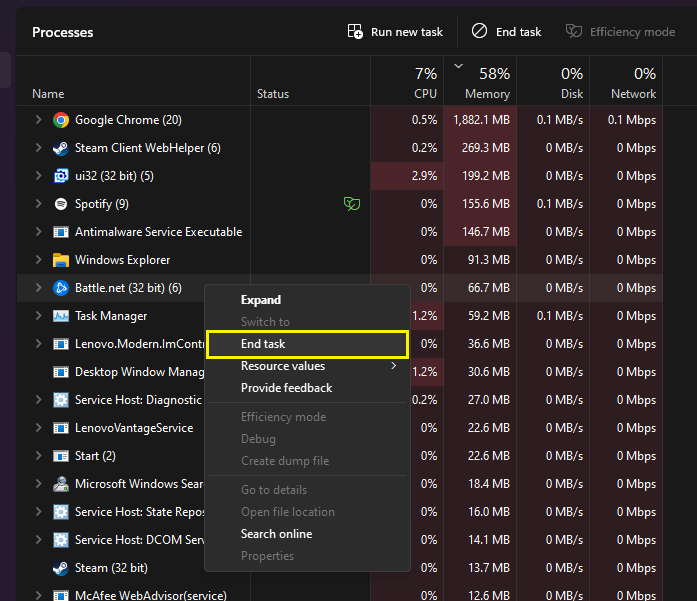This screenshot has height=601, width=697.
Task: Select the LenovoVantageService process name
Action: pos(134,428)
